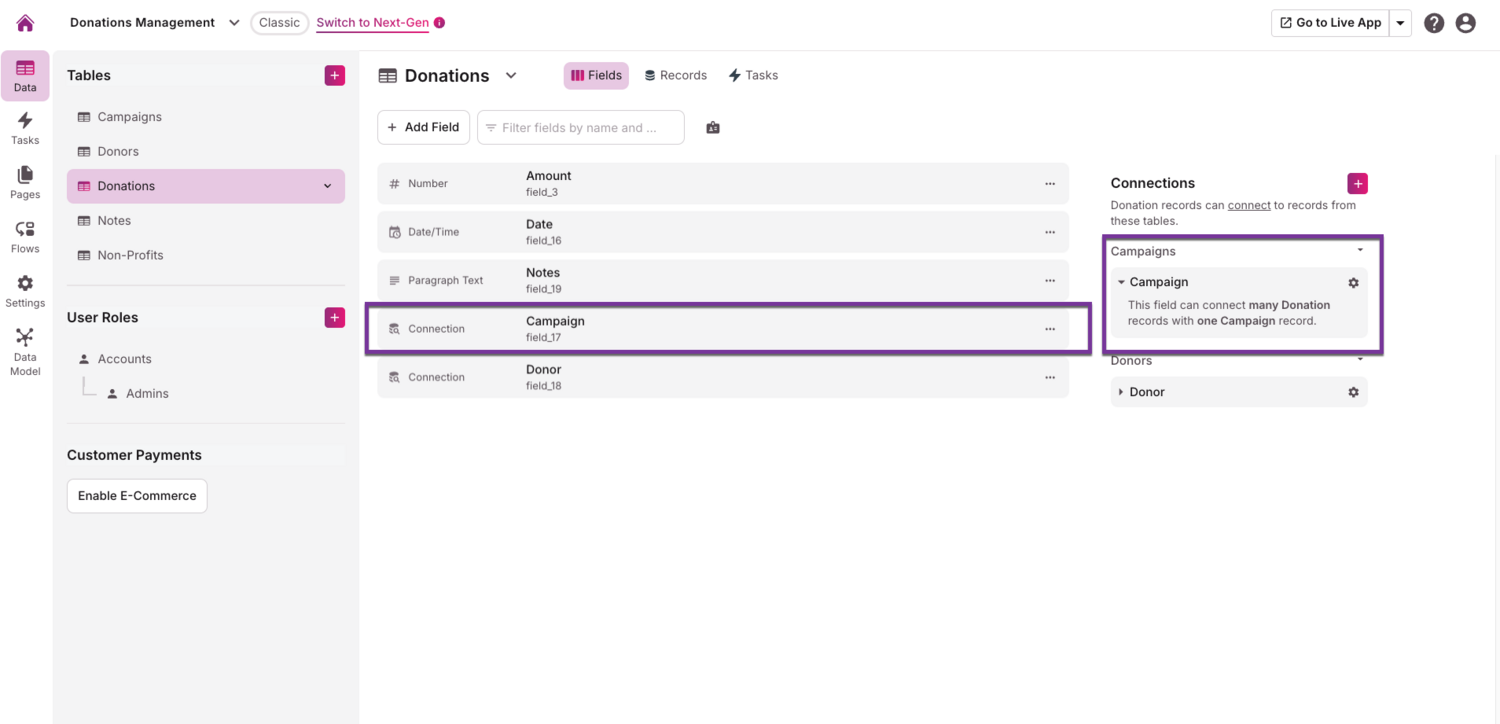
Task: Open the Tasks section in sidebar
Action: [x=25, y=129]
